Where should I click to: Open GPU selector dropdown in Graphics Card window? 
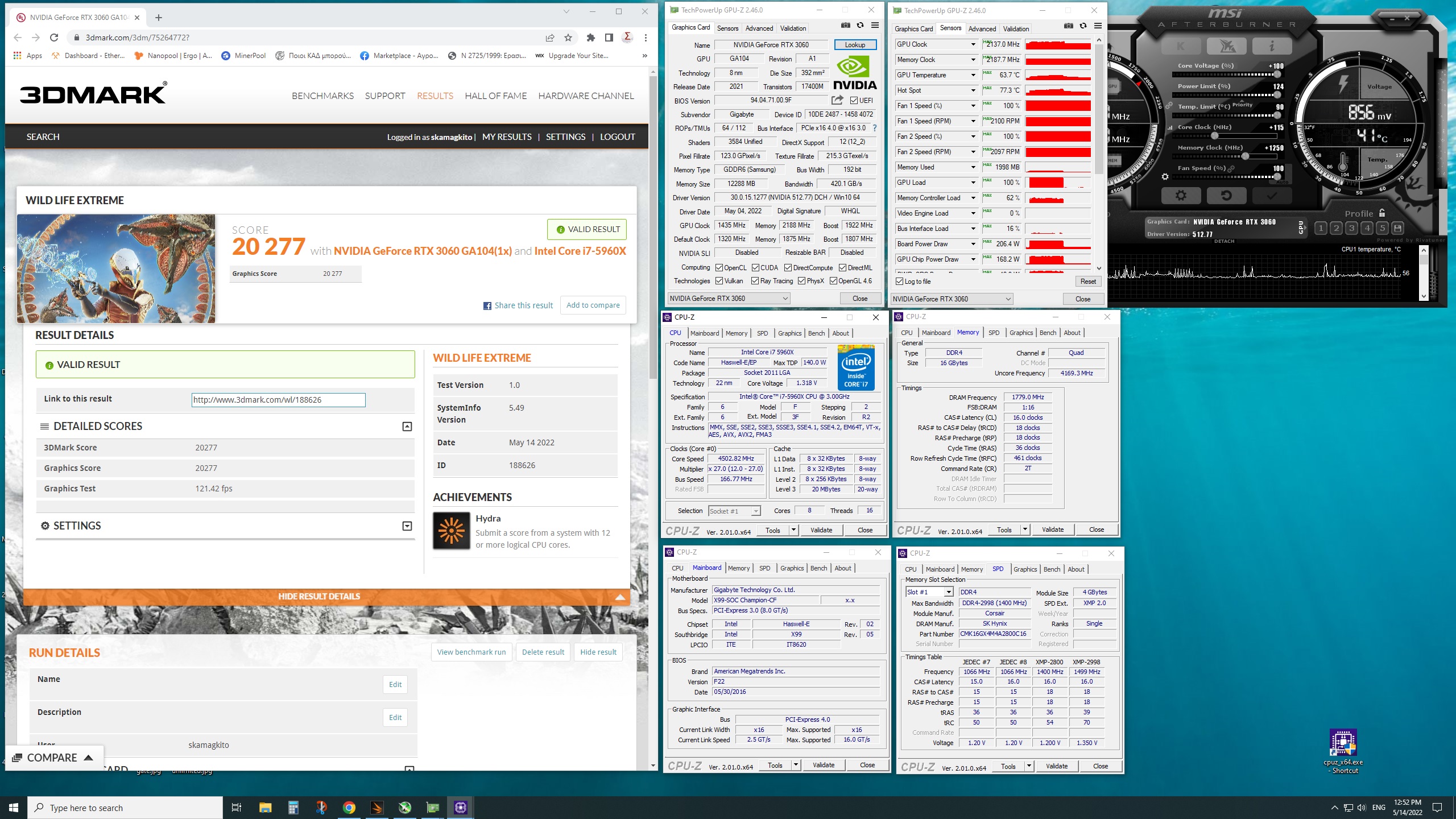729,299
